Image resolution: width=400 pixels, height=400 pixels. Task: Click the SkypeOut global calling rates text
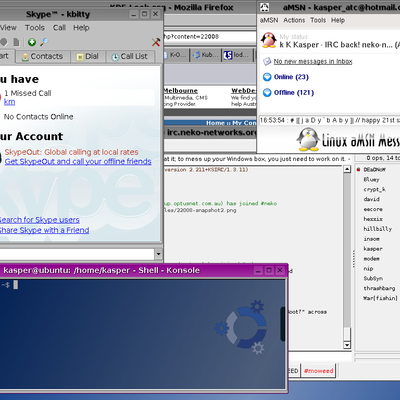tap(71, 152)
